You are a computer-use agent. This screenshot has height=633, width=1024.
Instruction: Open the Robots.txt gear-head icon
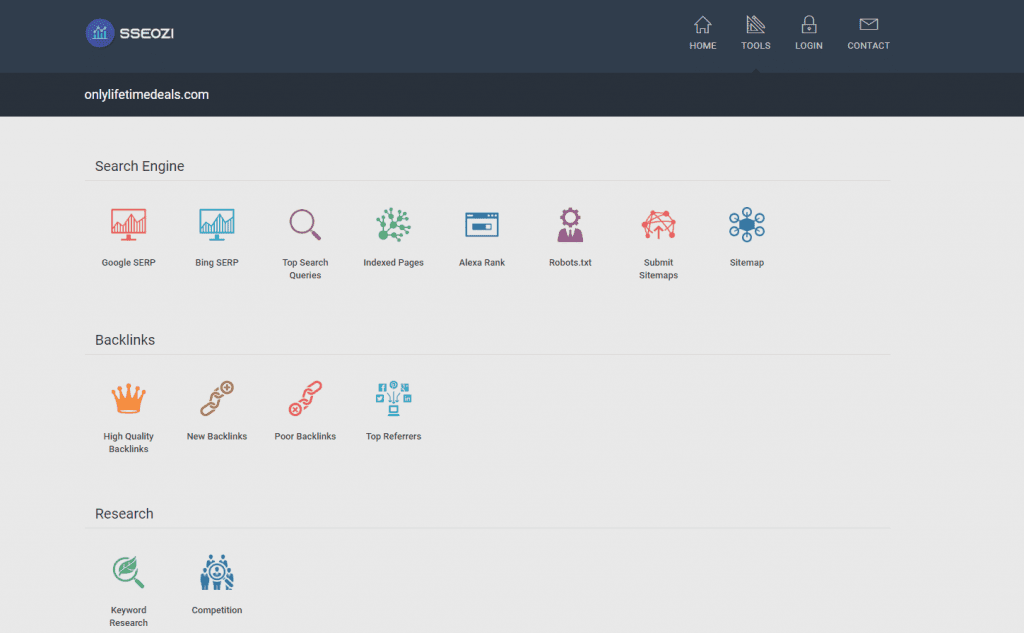(x=570, y=225)
